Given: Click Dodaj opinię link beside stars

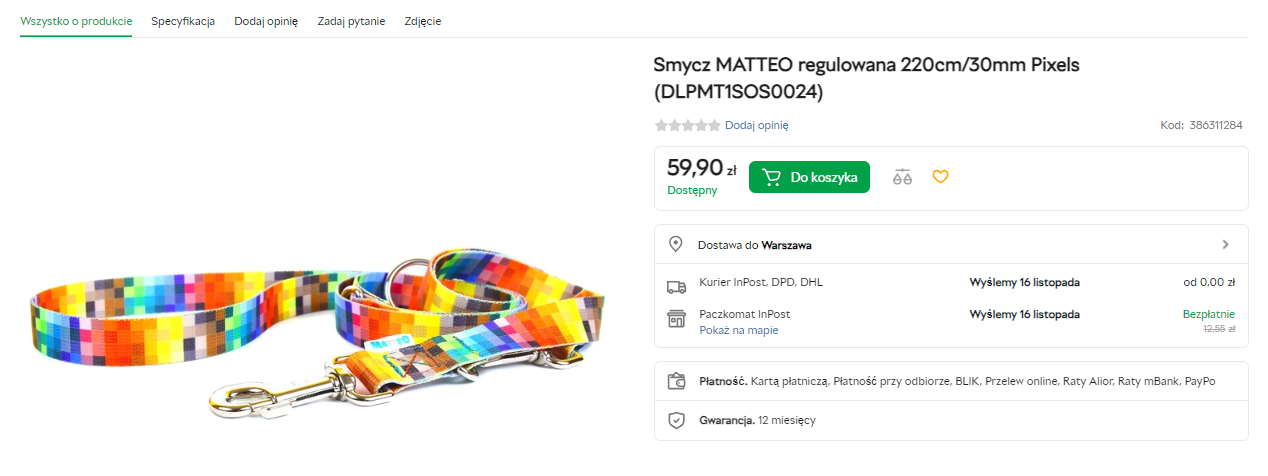Looking at the screenshot, I should click(x=757, y=125).
